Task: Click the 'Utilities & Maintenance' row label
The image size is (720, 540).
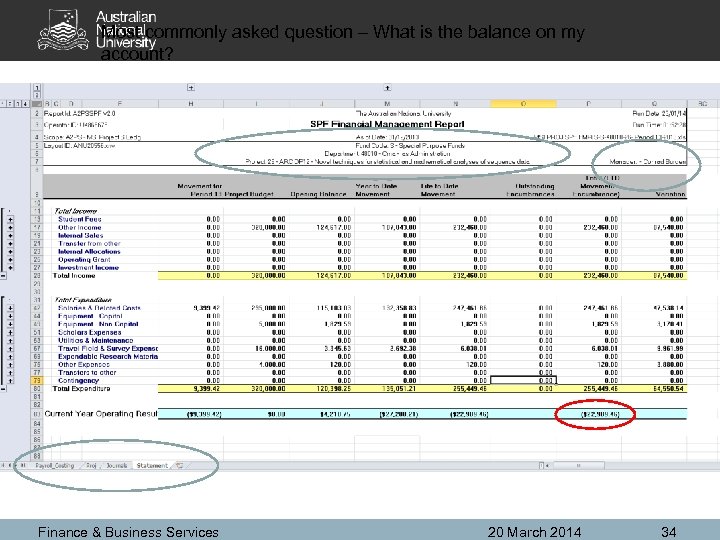Action: pos(96,341)
